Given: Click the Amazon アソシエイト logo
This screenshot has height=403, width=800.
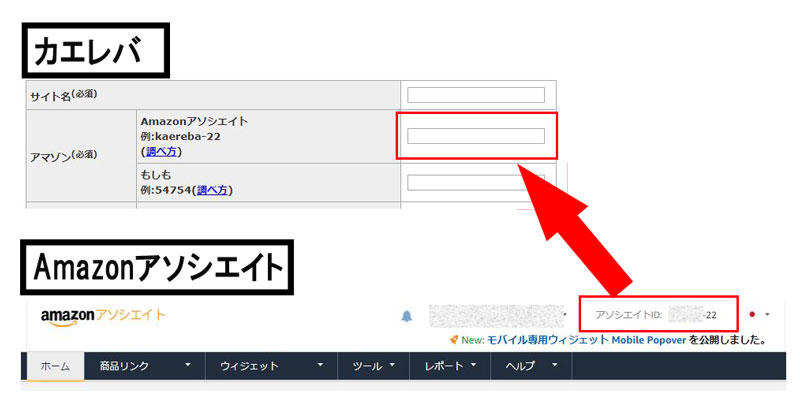Looking at the screenshot, I should [x=103, y=316].
